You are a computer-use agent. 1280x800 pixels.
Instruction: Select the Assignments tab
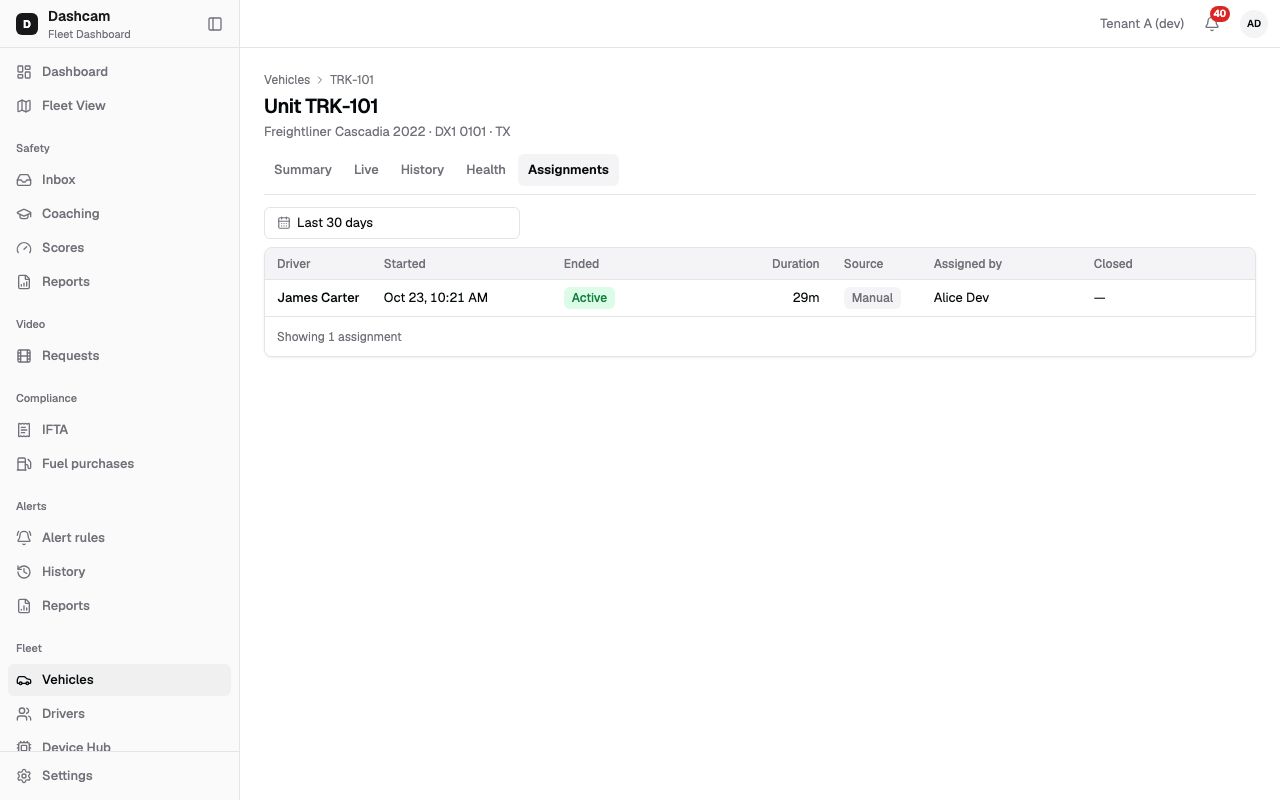click(568, 170)
